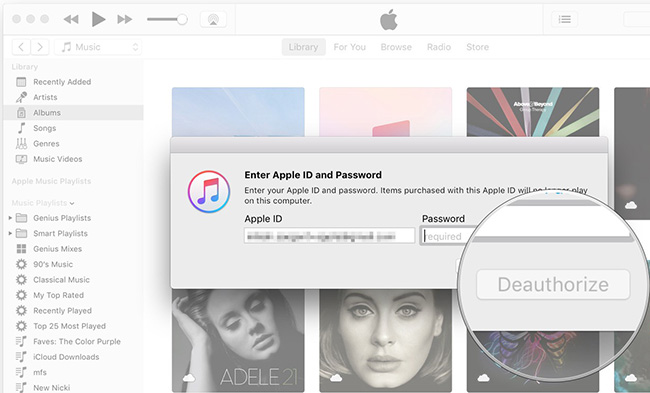
Task: Adjust the volume slider knob
Action: click(x=182, y=19)
